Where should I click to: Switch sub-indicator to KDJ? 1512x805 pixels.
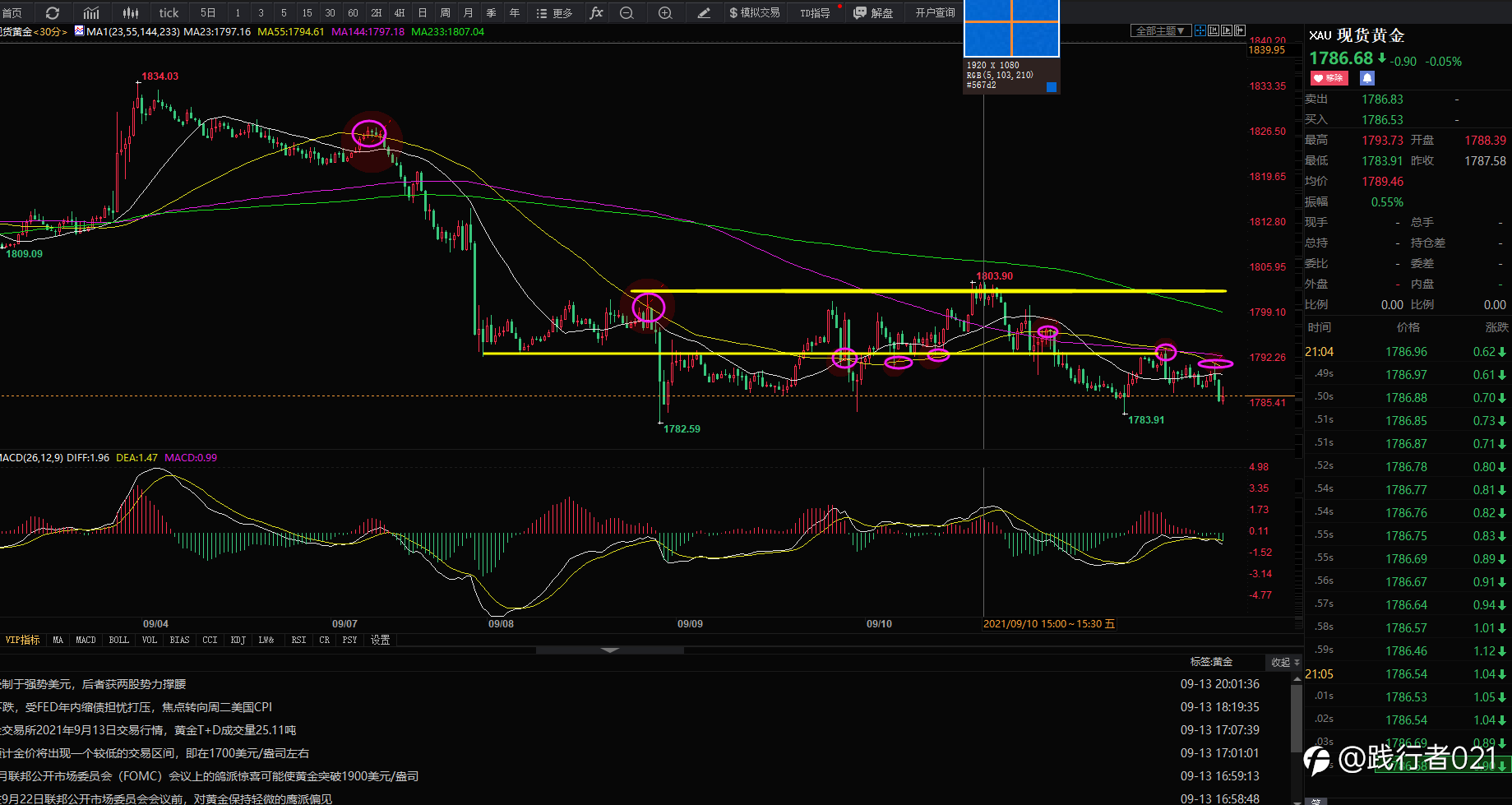point(238,640)
